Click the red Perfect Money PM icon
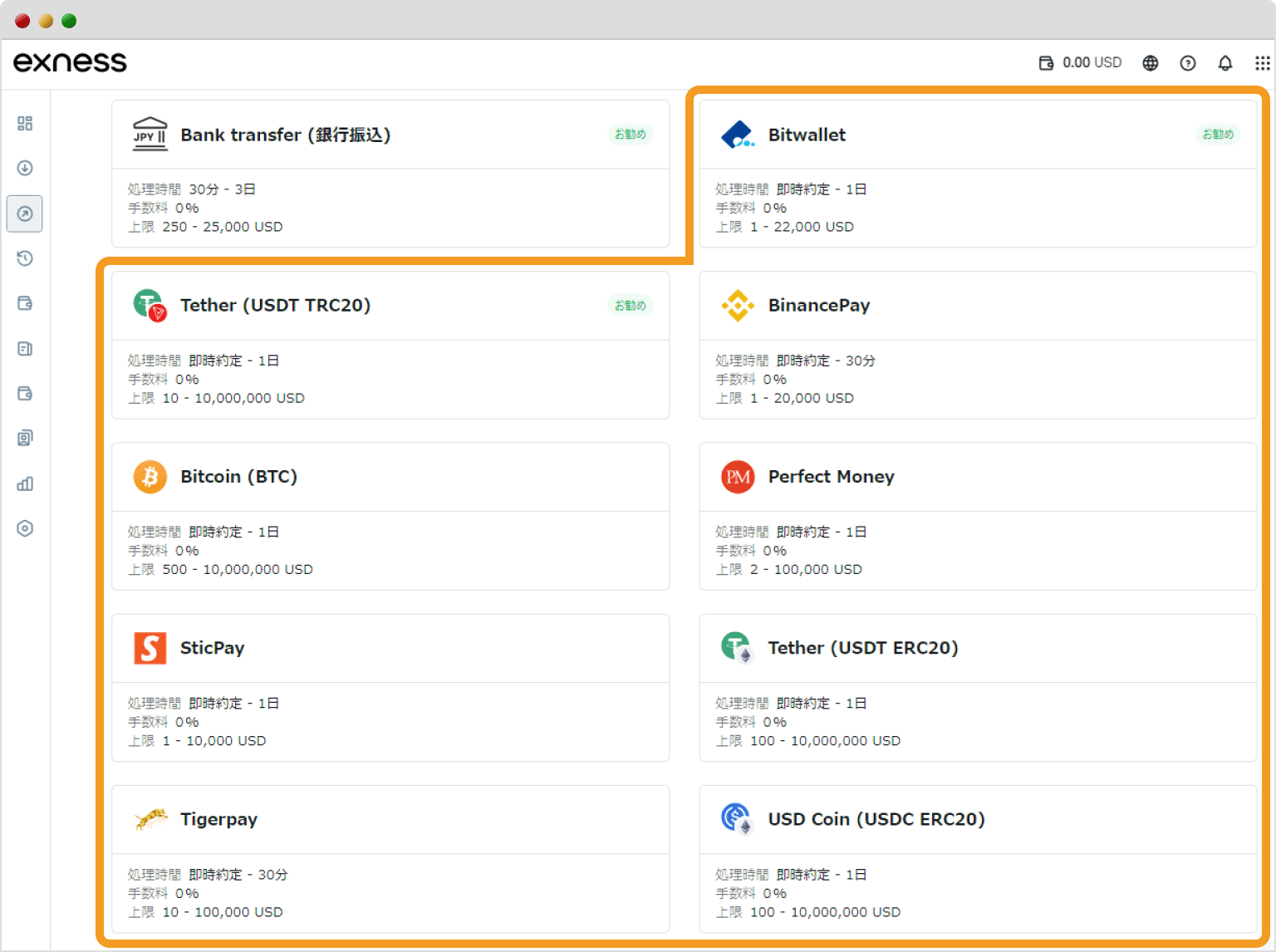The height and width of the screenshot is (952, 1276). click(x=738, y=477)
